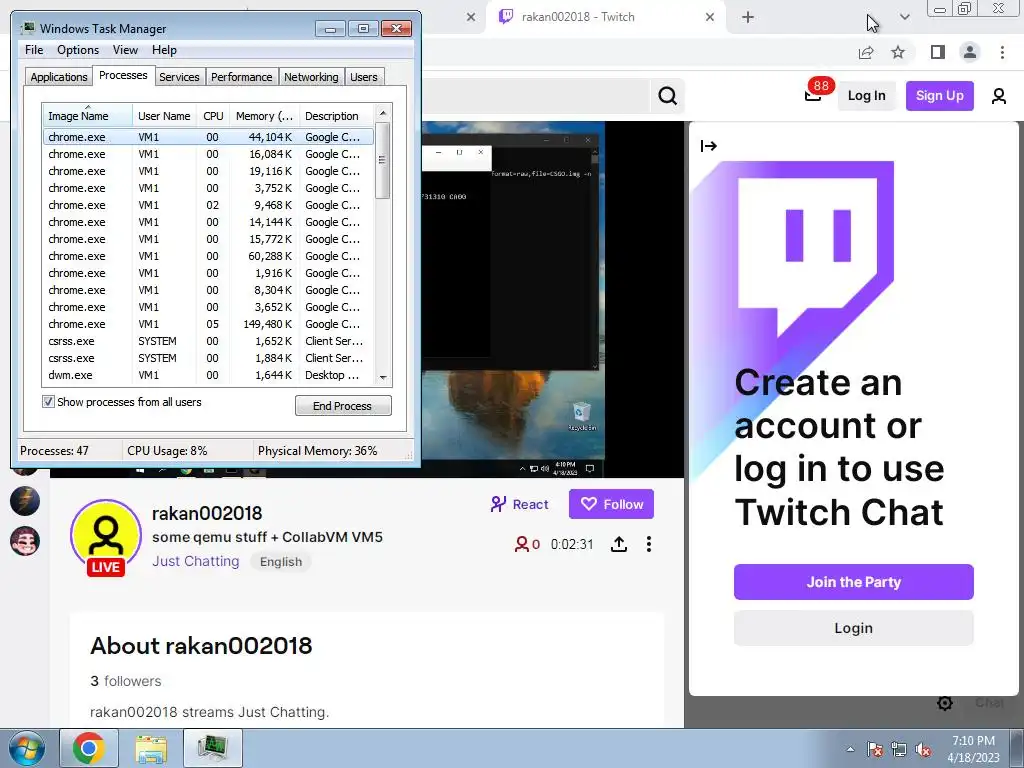
Task: Click the network tray icon
Action: pyautogui.click(x=899, y=750)
